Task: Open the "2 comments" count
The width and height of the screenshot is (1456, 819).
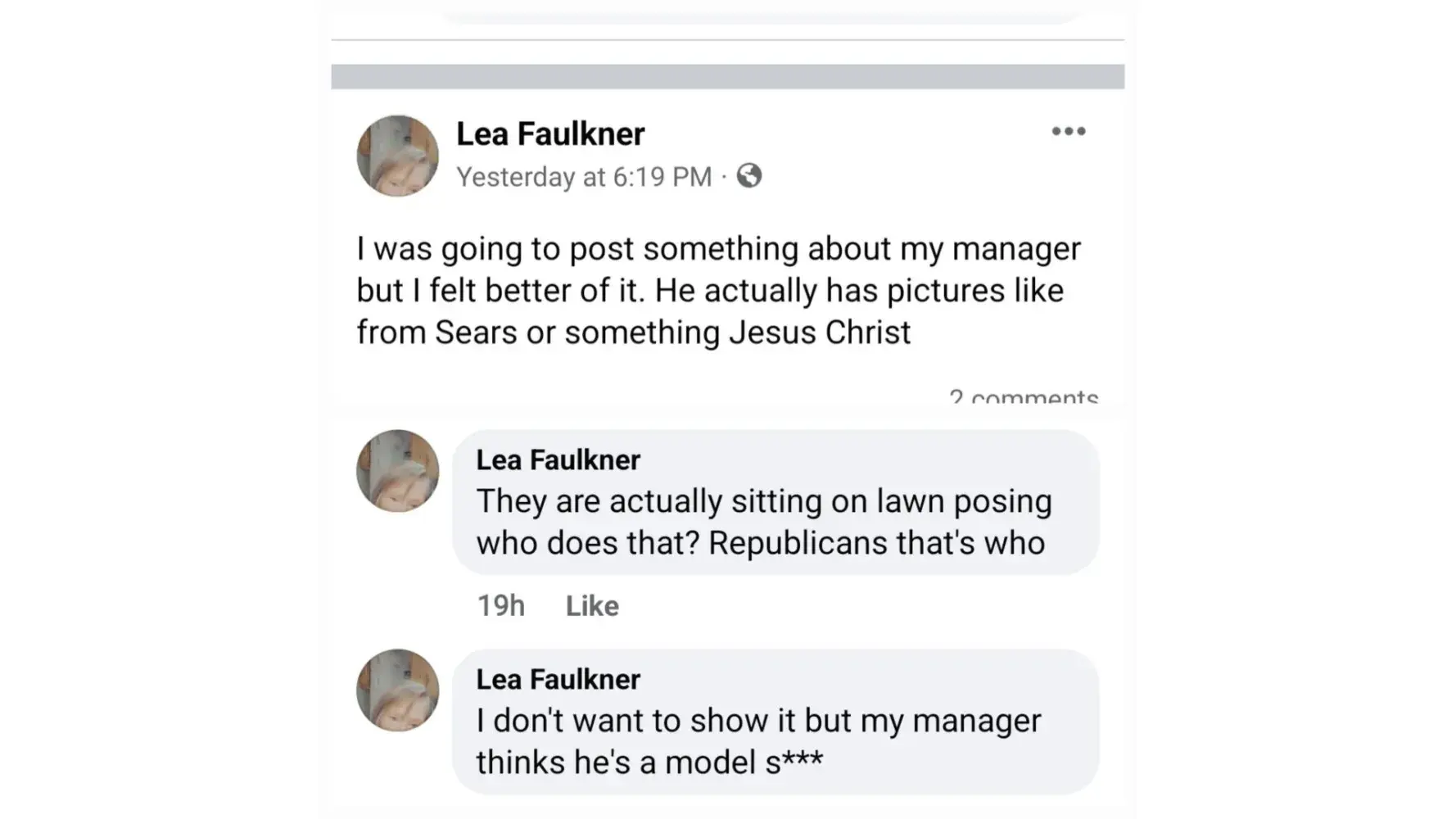Action: point(1023,397)
